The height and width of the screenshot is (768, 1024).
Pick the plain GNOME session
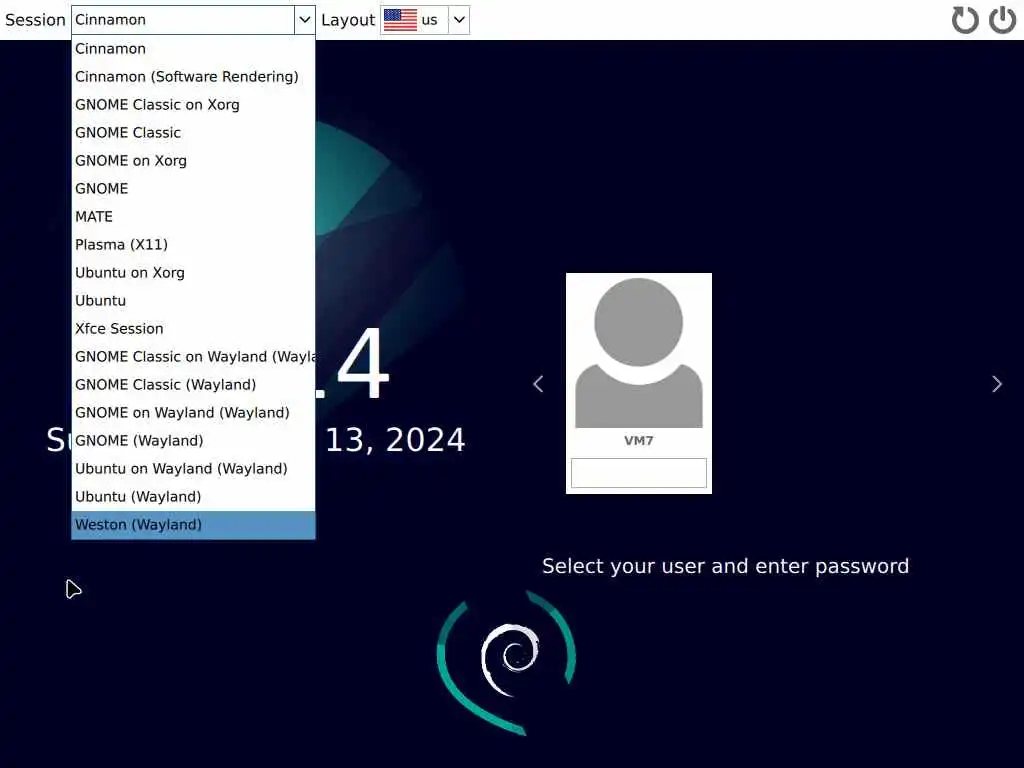point(193,189)
